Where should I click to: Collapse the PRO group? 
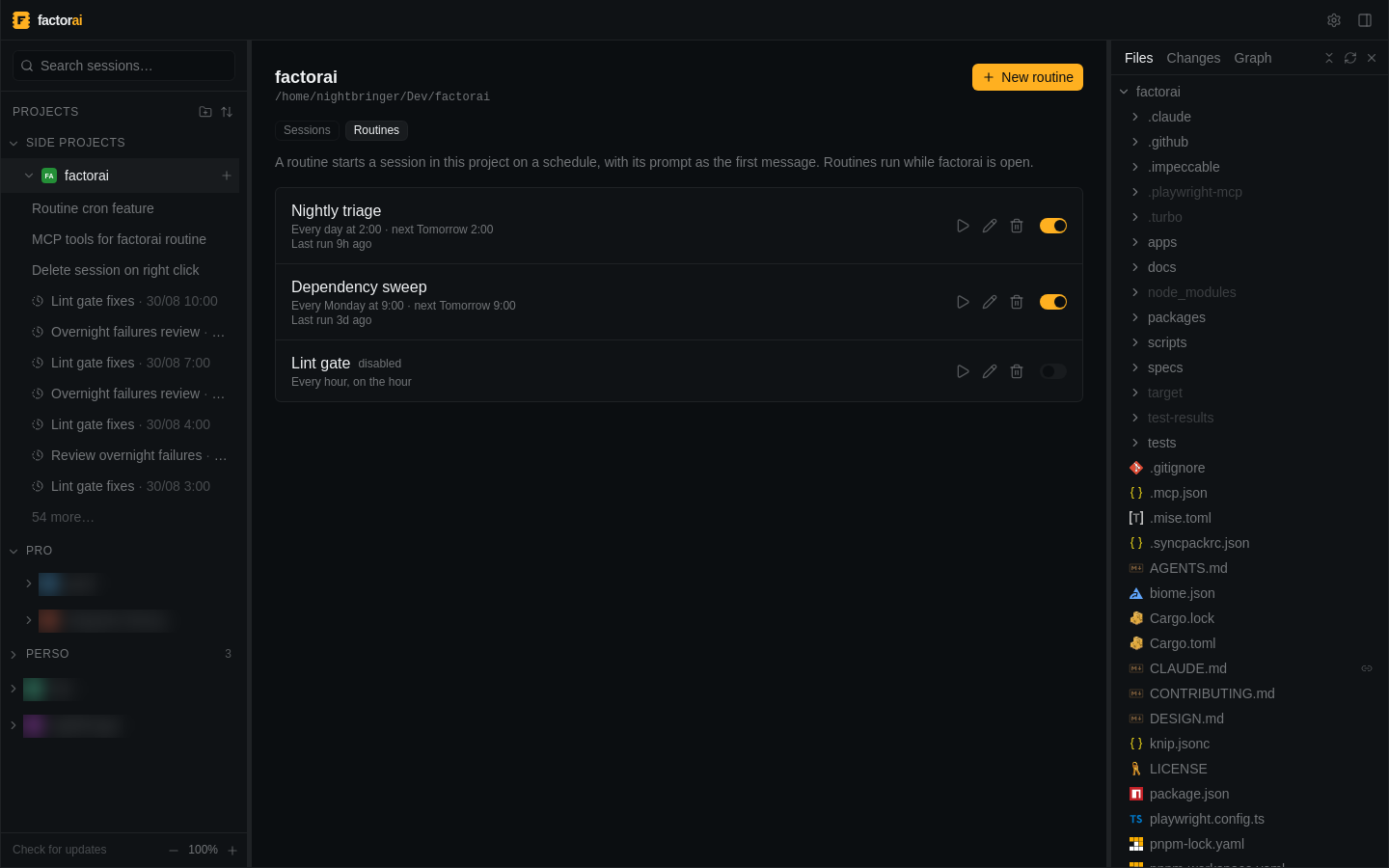tap(14, 551)
